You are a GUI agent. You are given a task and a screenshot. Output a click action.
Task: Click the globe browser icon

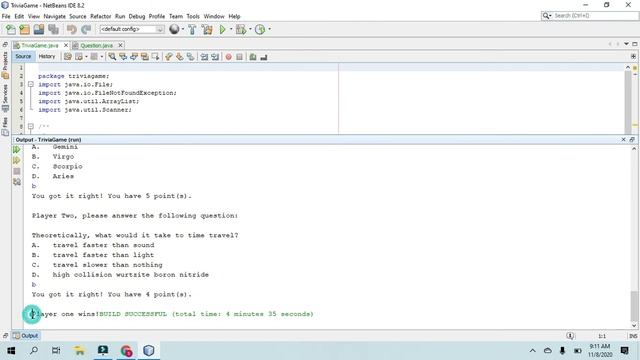[174, 29]
